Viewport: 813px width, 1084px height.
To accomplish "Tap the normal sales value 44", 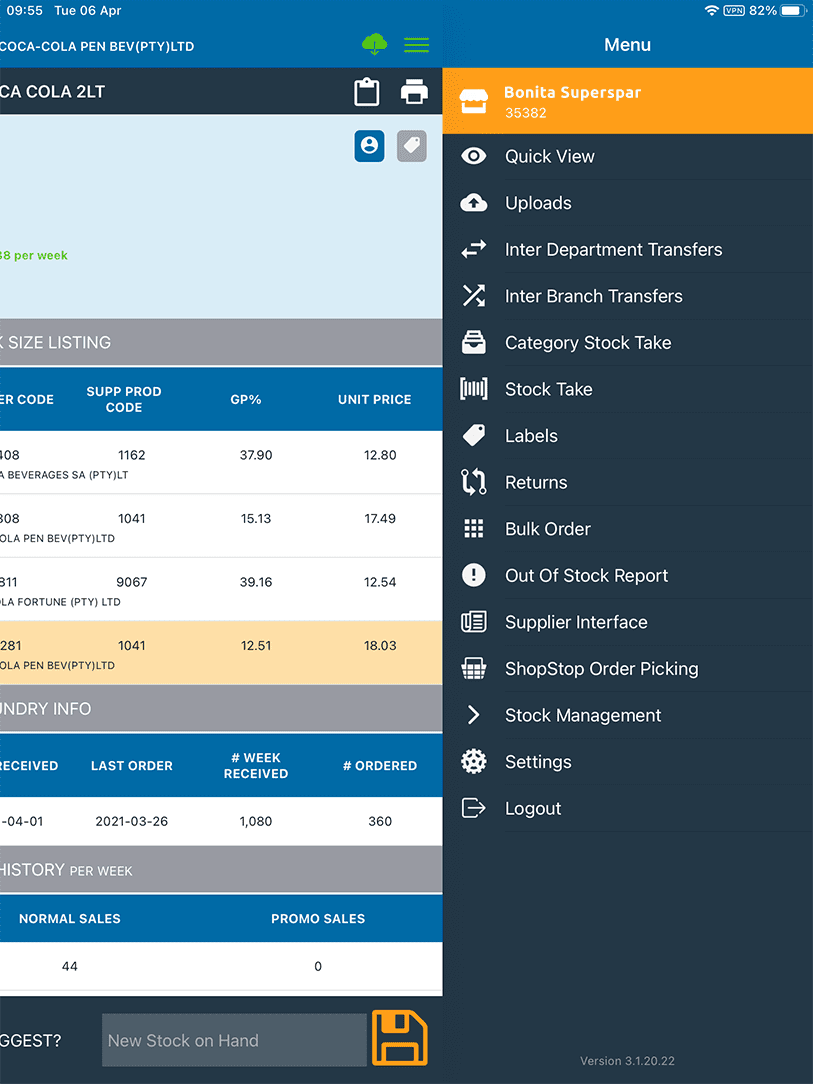I will [x=70, y=966].
